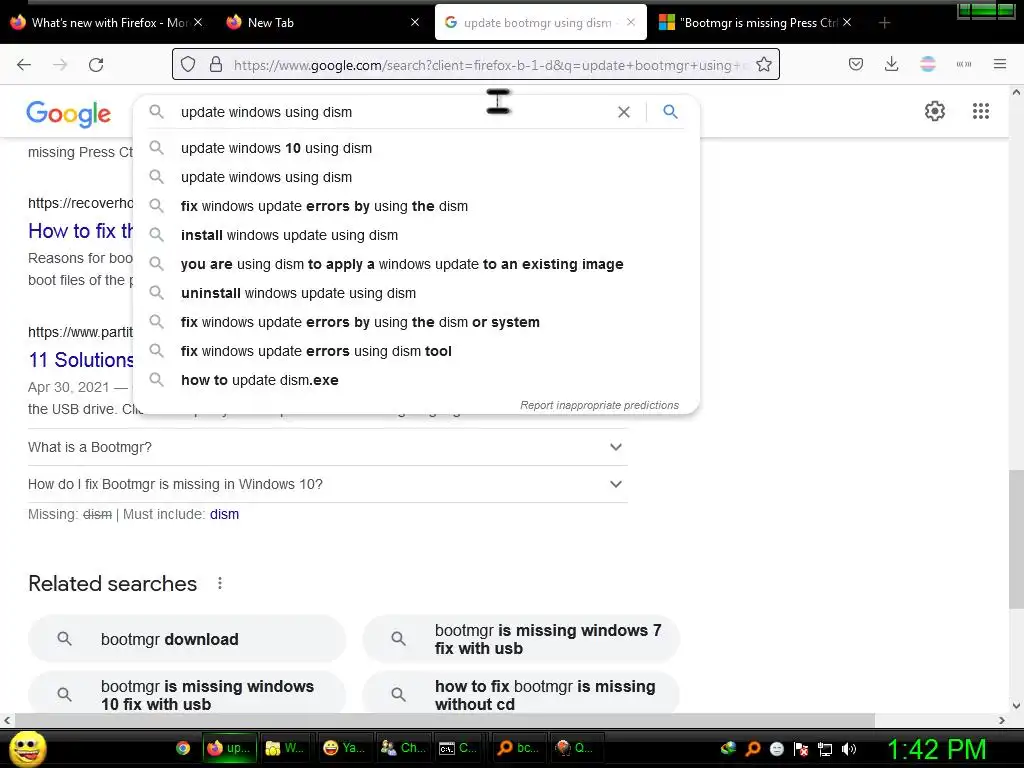Screen dimensions: 1024x768
Task: Click the volume speaker tray icon
Action: 849,749
